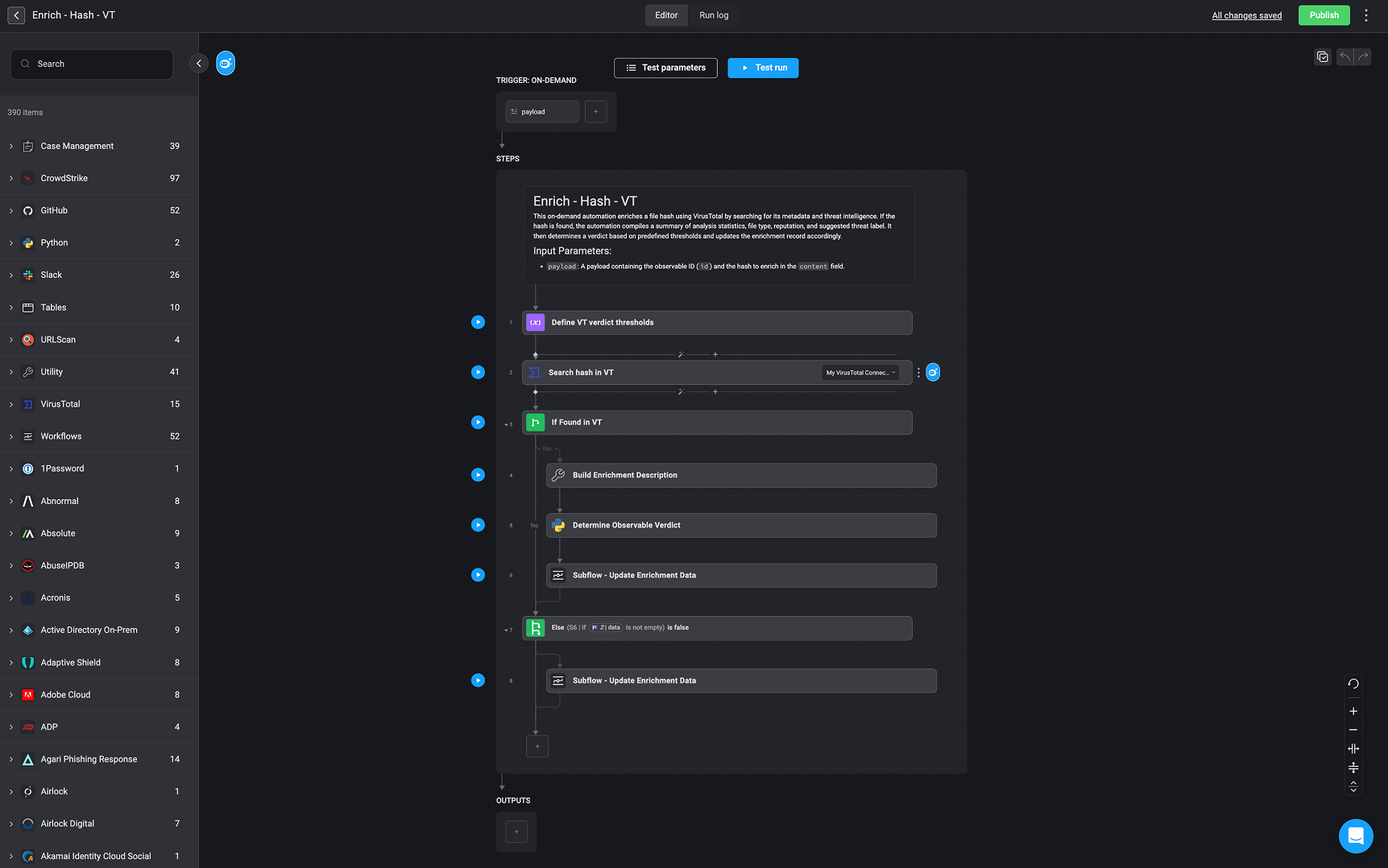Select Agari Phishing Response integration
Viewport: 1388px width, 868px height.
(99, 759)
